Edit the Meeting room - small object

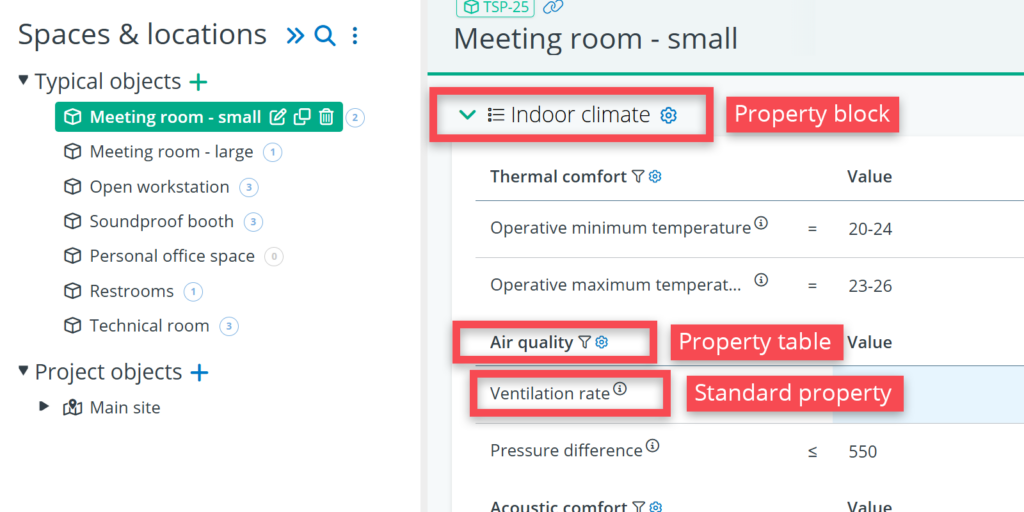(x=278, y=117)
